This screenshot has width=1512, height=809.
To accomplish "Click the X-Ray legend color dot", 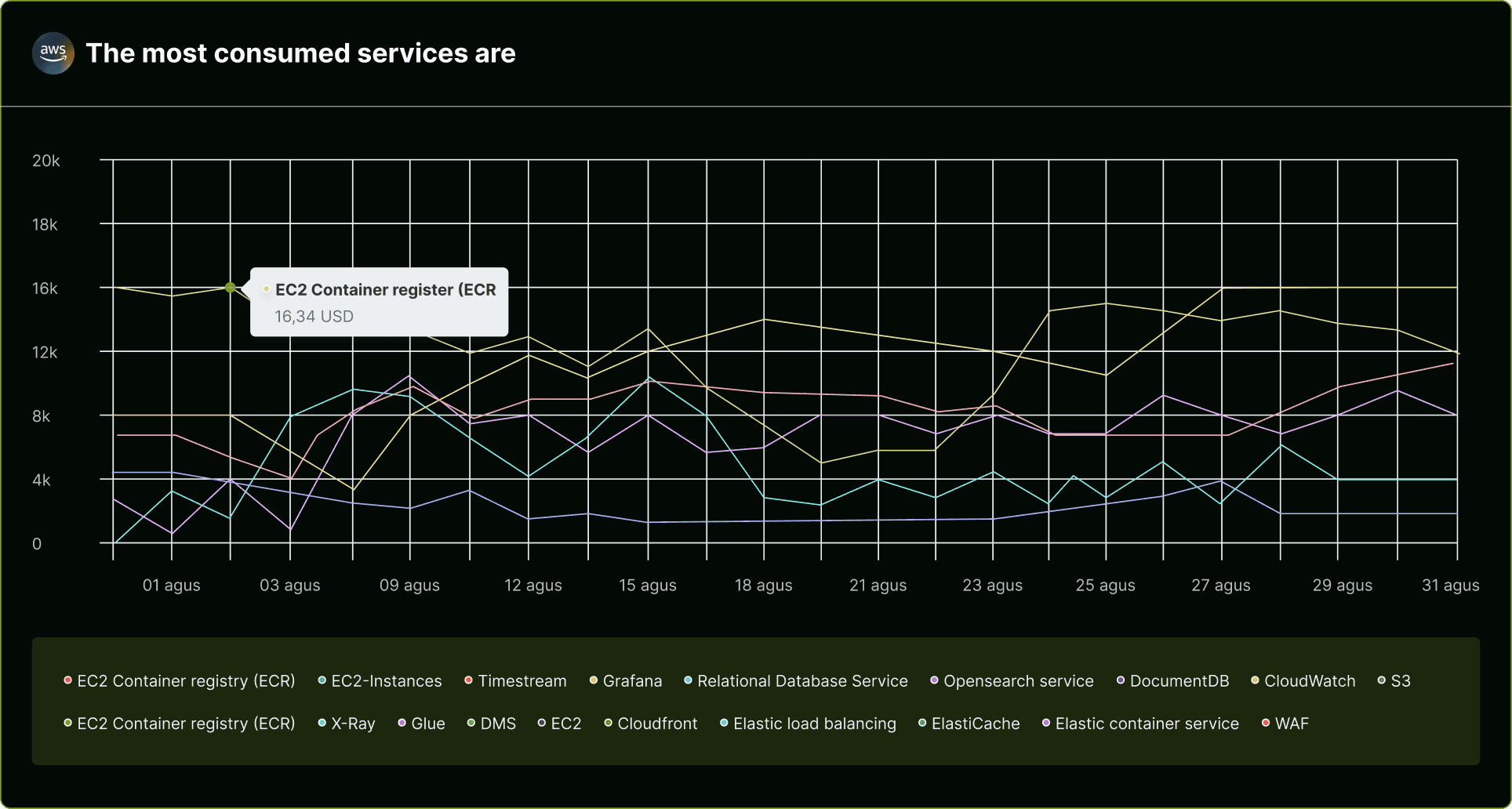I will click(x=320, y=724).
